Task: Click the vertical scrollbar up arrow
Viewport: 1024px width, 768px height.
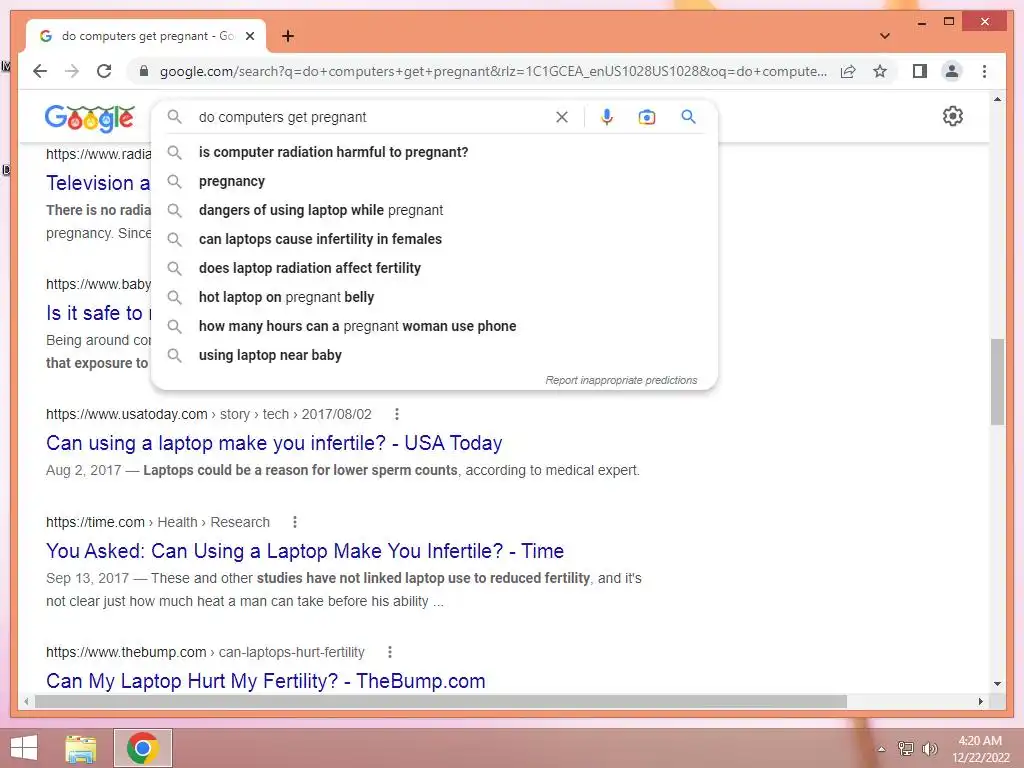Action: click(x=997, y=99)
